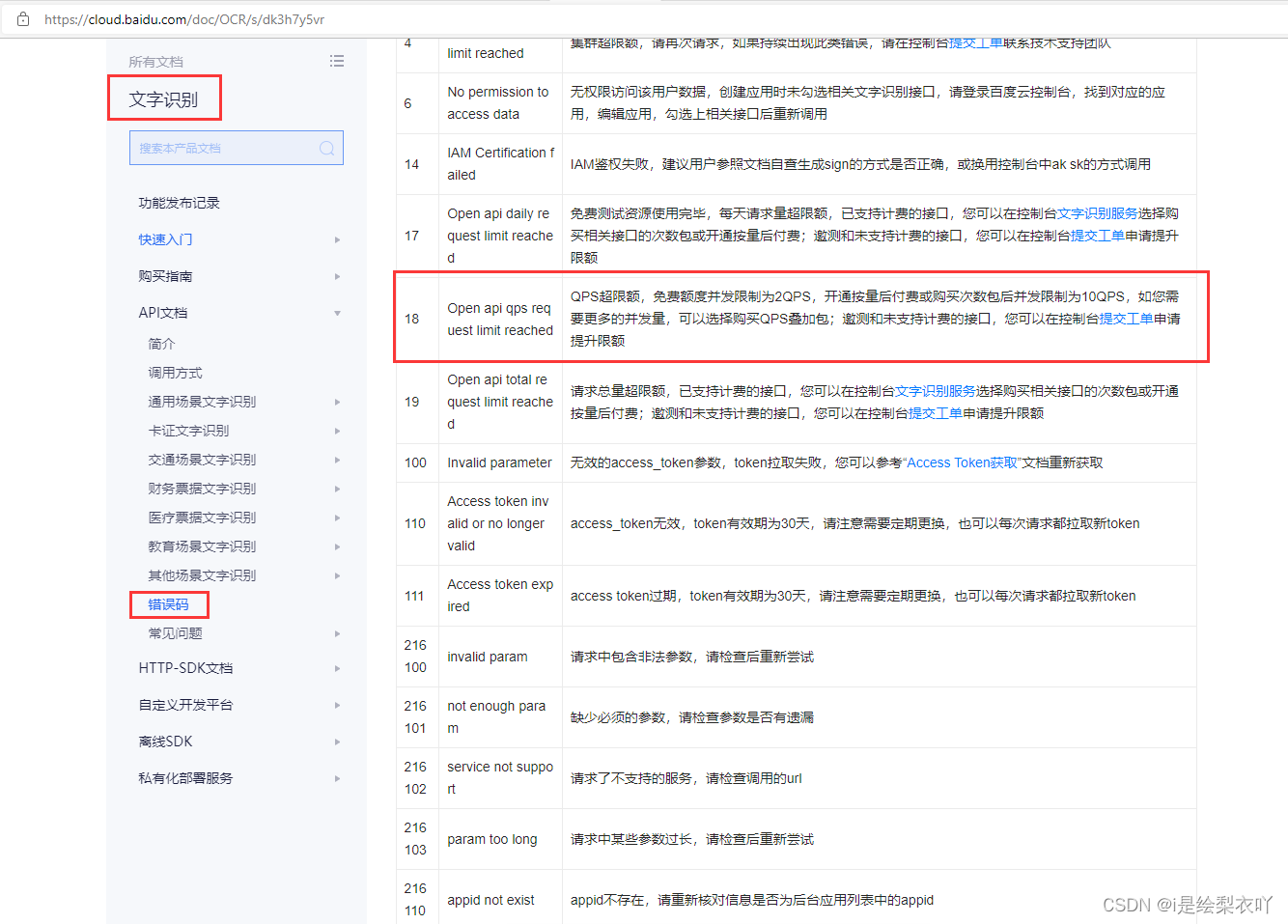Image resolution: width=1288 pixels, height=924 pixels.
Task: Open 交通场景文字识别 item
Action: 202,460
